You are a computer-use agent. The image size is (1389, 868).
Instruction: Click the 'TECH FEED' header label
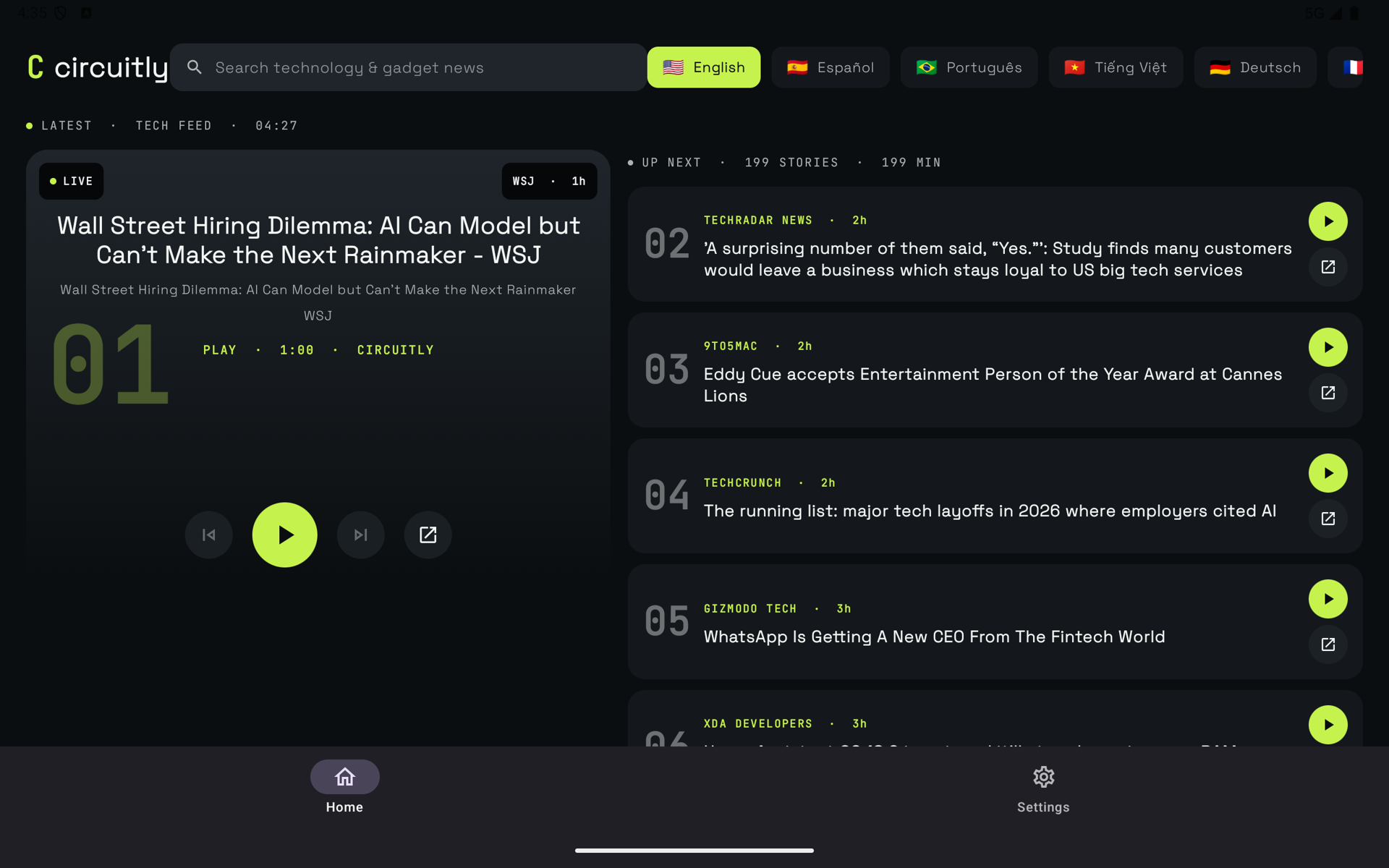174,126
